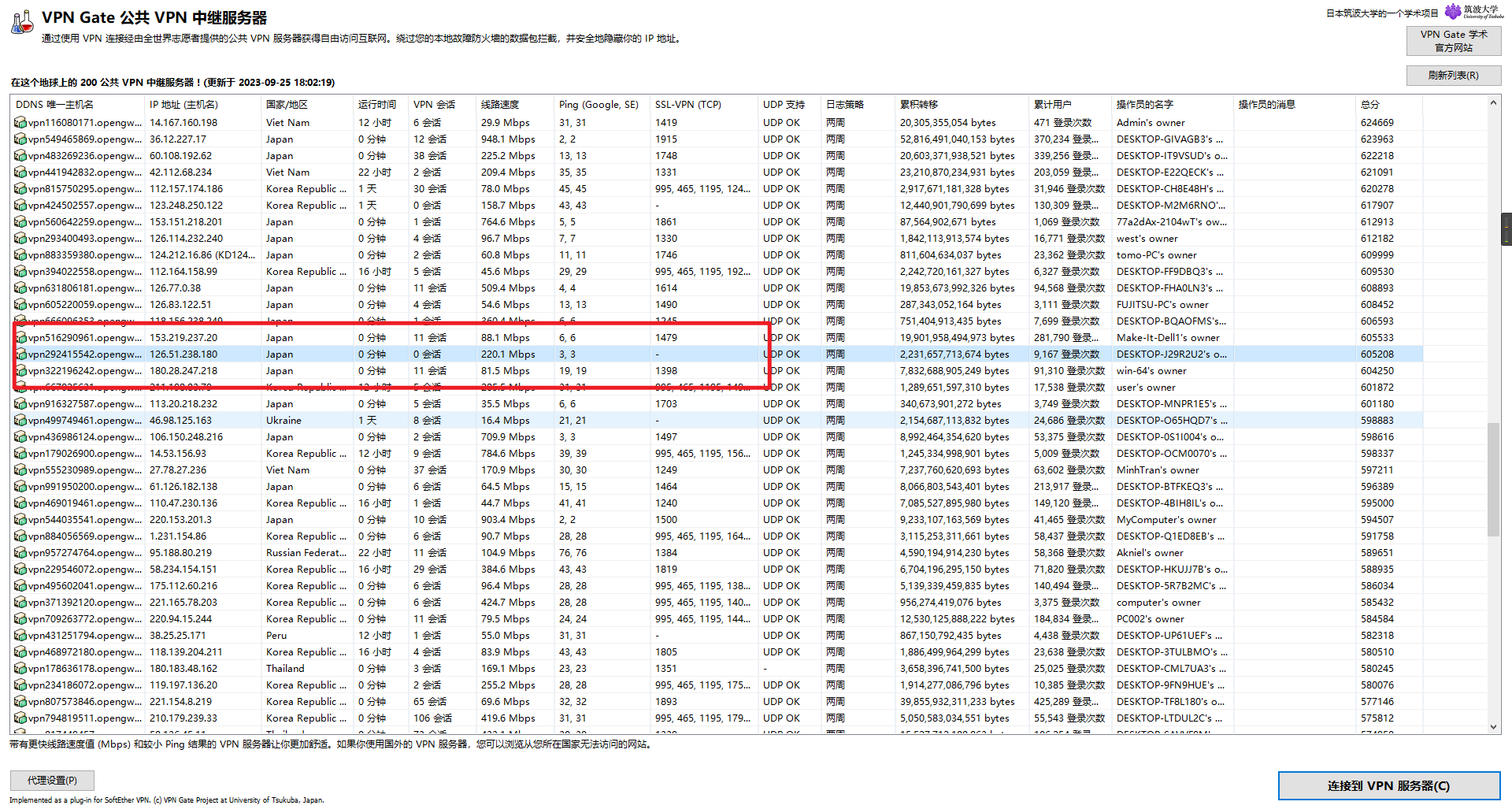This screenshot has width=1512, height=809.
Task: Click the server list vertical scrollbar thumb
Action: (1493, 480)
